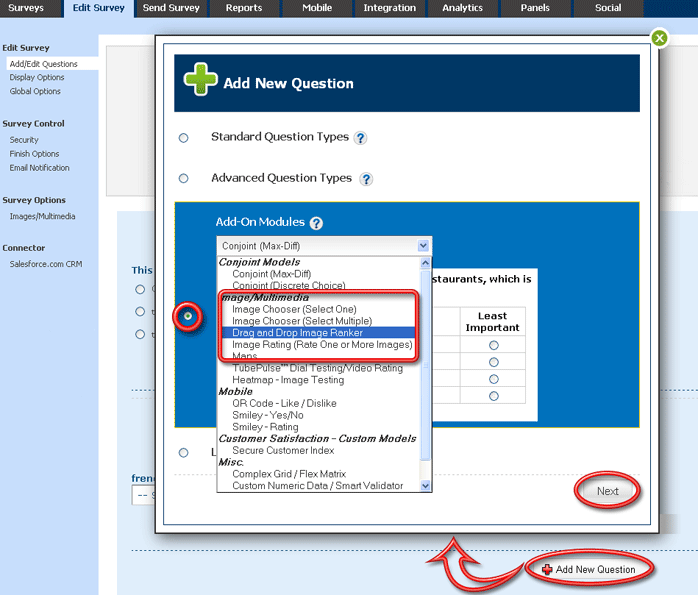
Task: Select the Add-On Modules radio button
Action: click(x=187, y=316)
